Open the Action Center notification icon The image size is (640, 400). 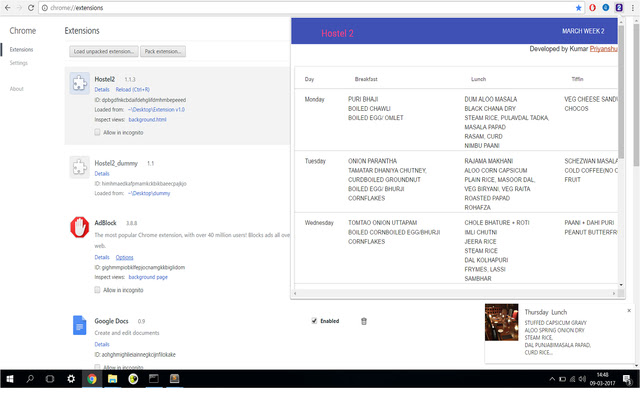point(627,380)
